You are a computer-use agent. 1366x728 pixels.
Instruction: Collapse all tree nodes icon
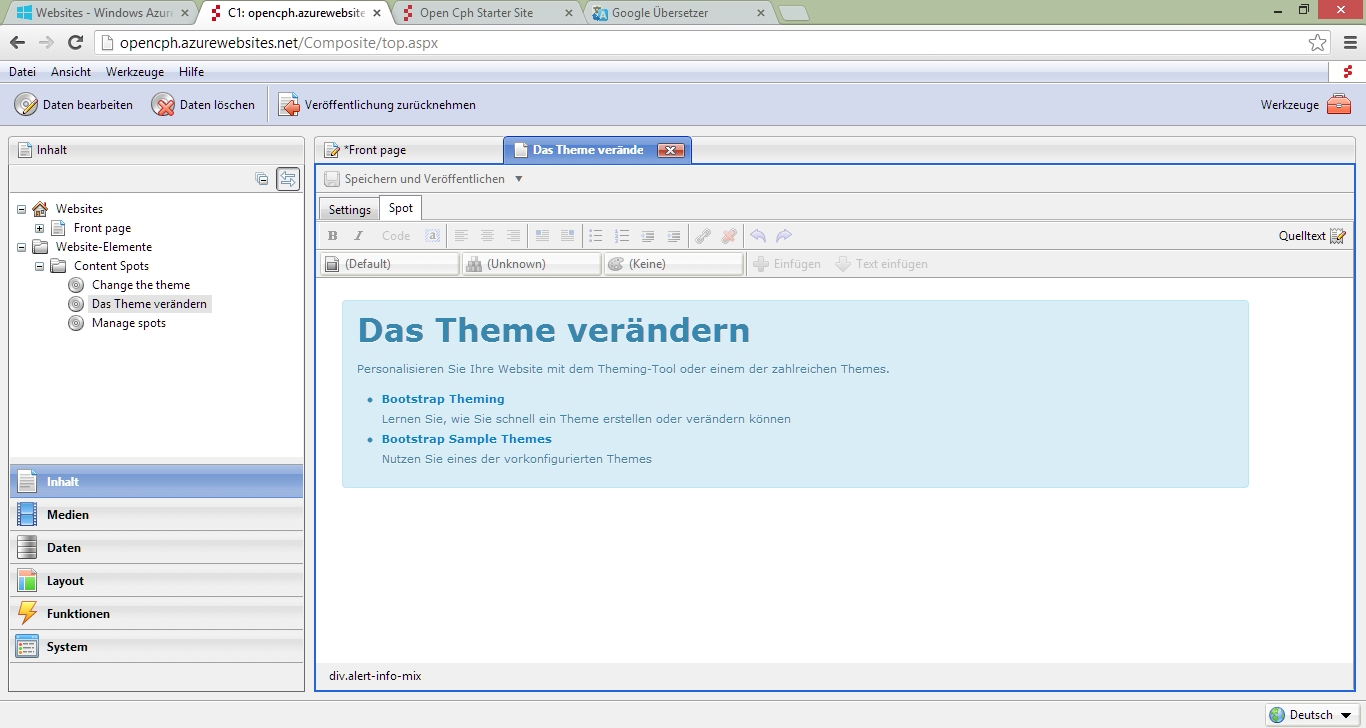(262, 179)
